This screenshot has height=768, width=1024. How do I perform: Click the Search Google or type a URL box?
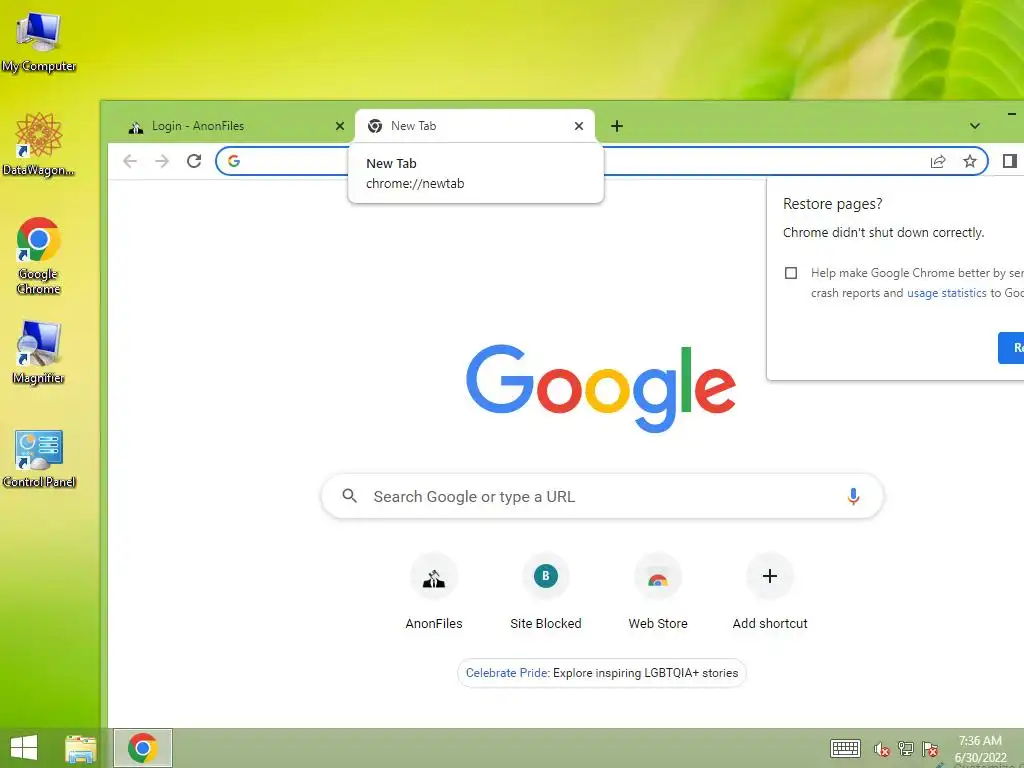click(x=602, y=496)
